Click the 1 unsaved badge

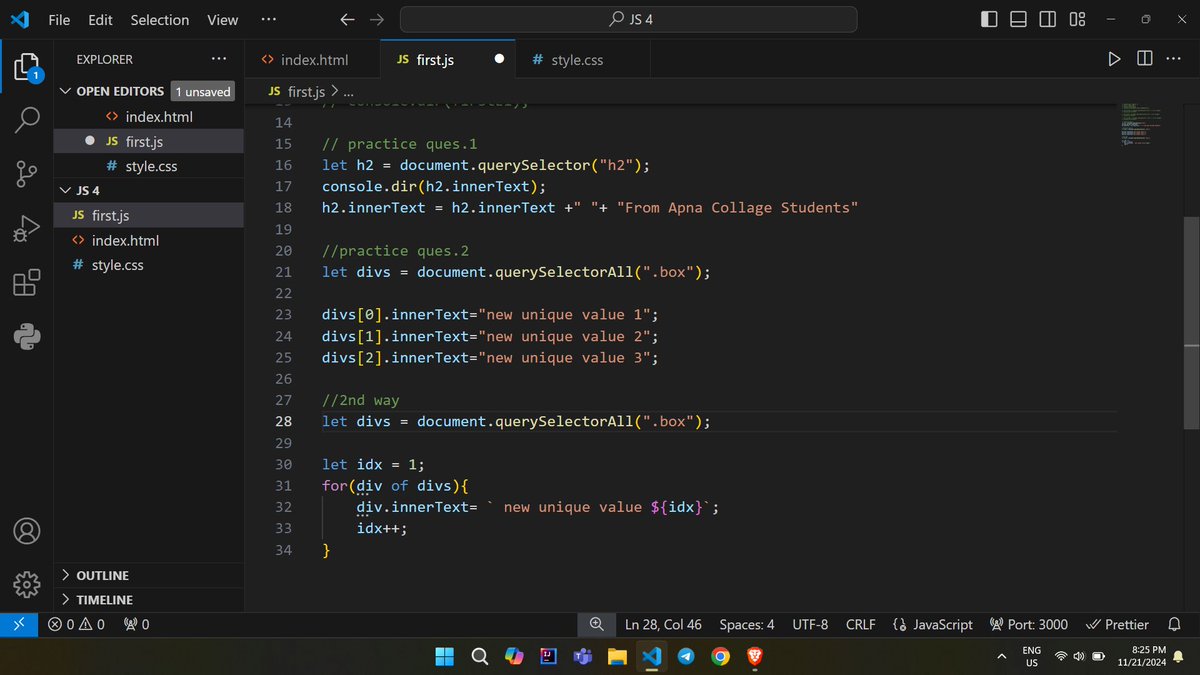(203, 91)
